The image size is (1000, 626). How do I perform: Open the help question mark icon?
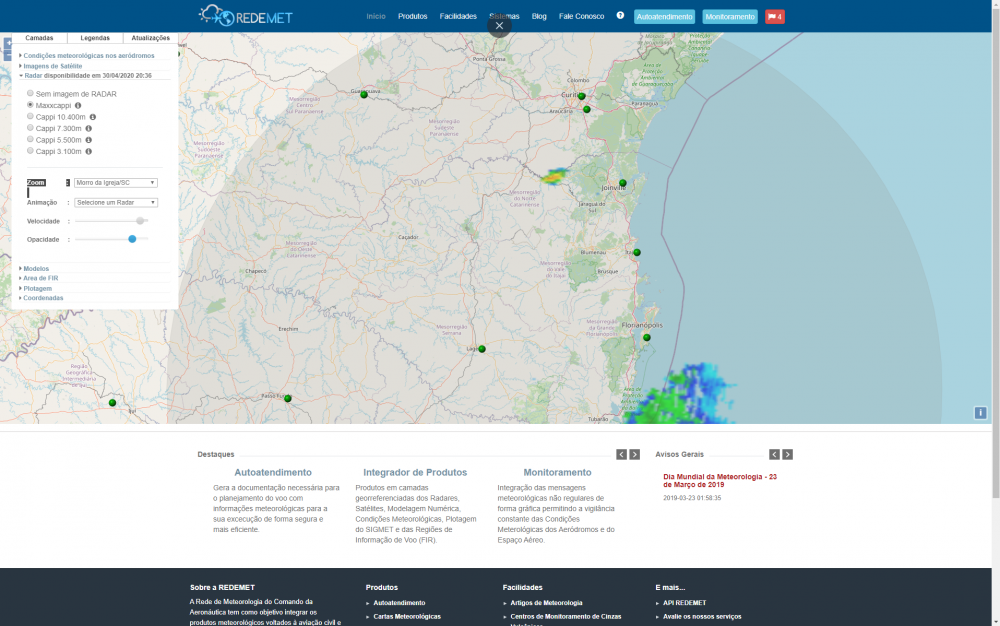pos(620,16)
